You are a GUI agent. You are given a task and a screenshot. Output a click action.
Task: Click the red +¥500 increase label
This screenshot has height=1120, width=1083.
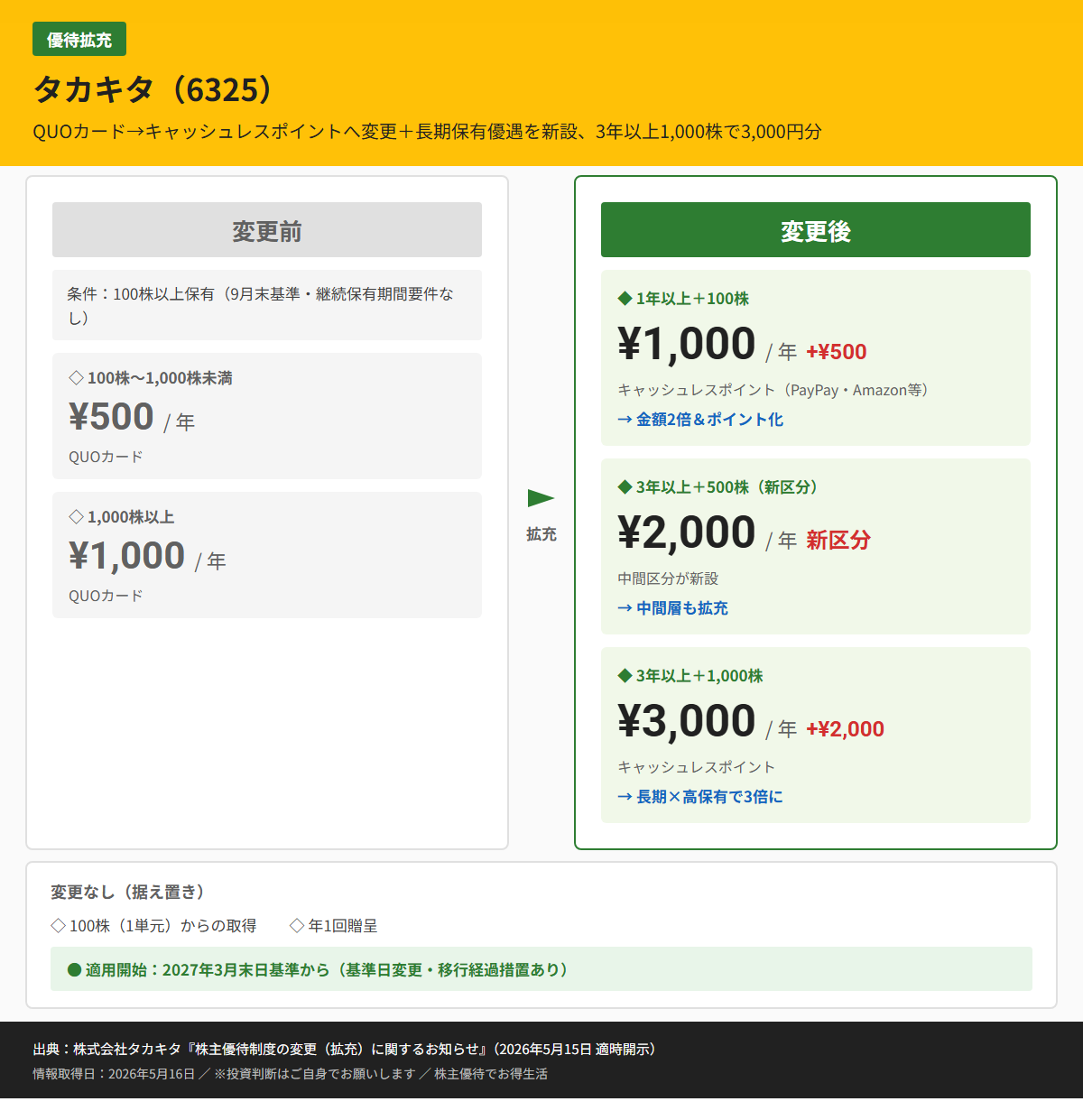[x=837, y=352]
